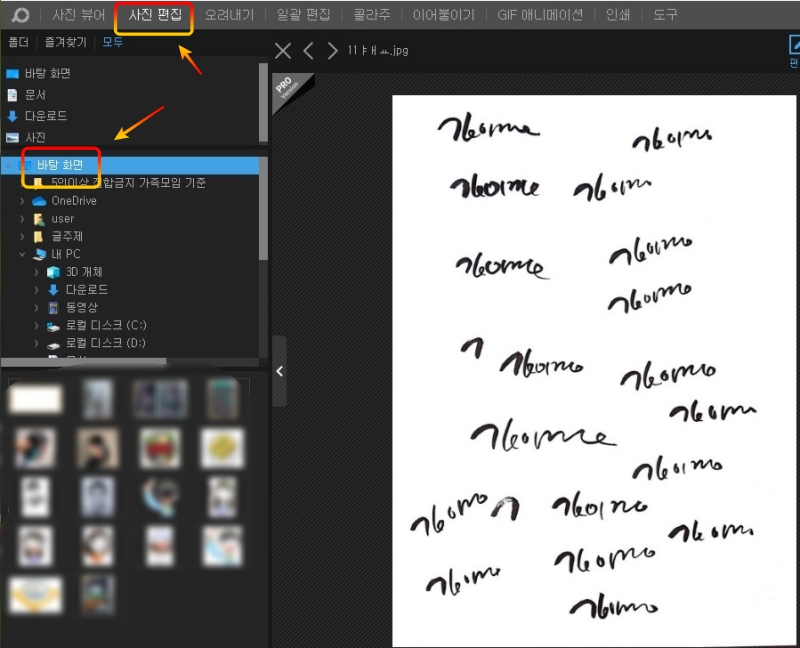
Task: Select the 5인이상 집합금지 가족모임 기준 folder
Action: click(128, 183)
